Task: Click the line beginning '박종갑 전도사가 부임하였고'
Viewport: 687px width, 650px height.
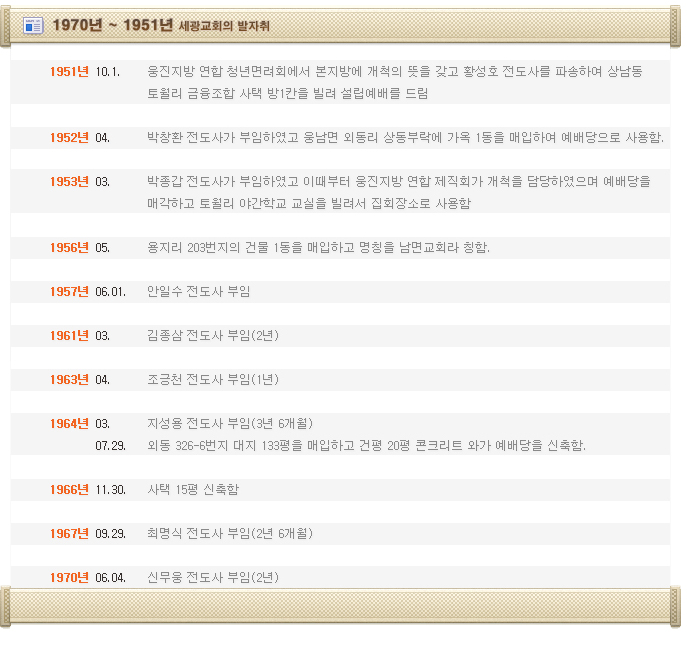Action: 399,181
